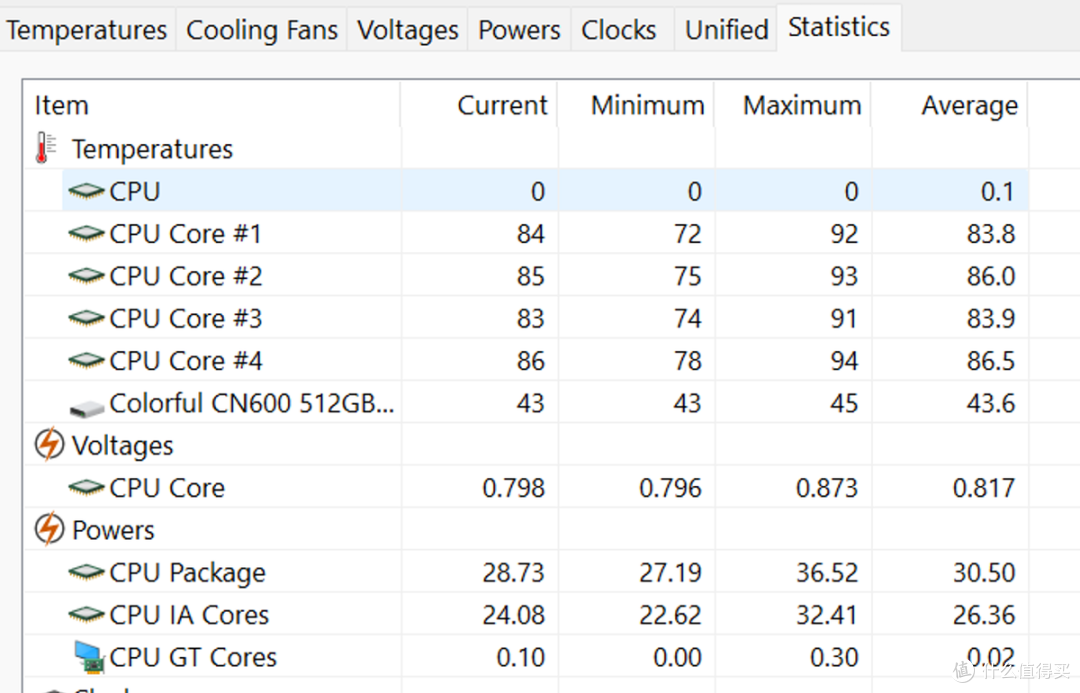This screenshot has width=1080, height=693.
Task: Open the Unified tab
Action: [727, 30]
